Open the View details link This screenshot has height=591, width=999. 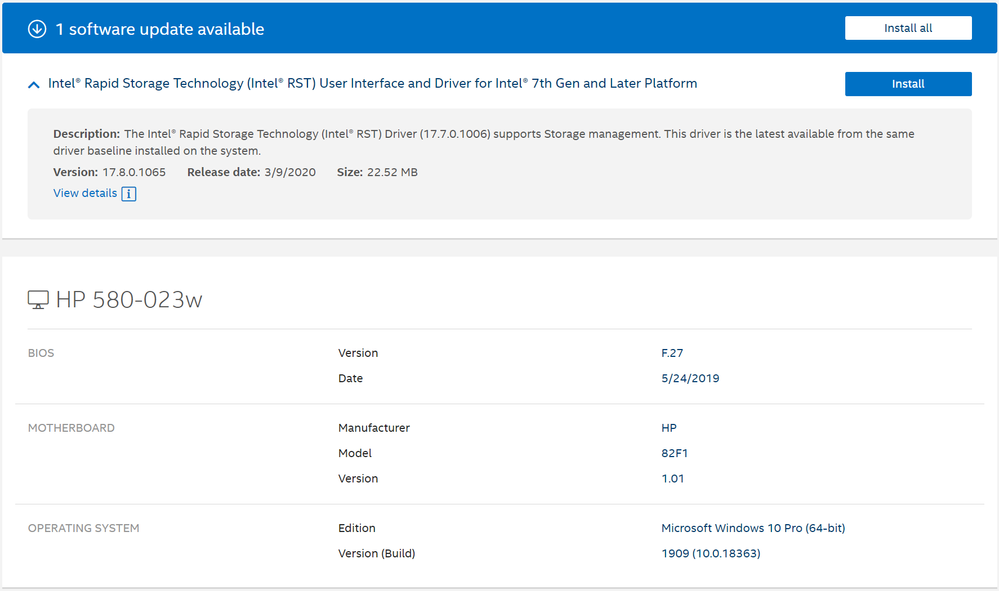coord(85,193)
